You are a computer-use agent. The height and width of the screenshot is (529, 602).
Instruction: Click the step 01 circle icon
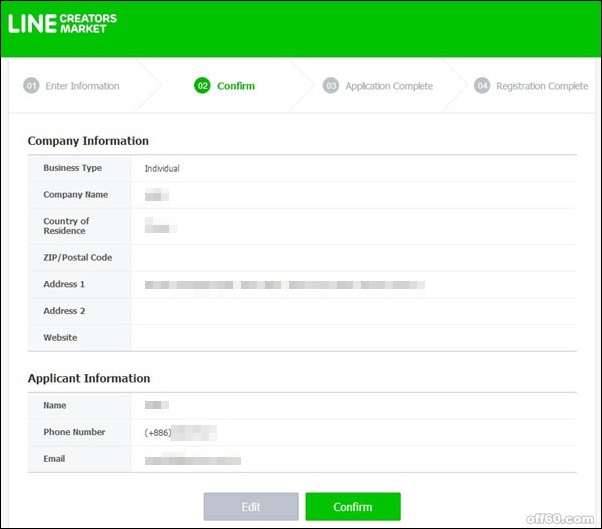(x=31, y=86)
